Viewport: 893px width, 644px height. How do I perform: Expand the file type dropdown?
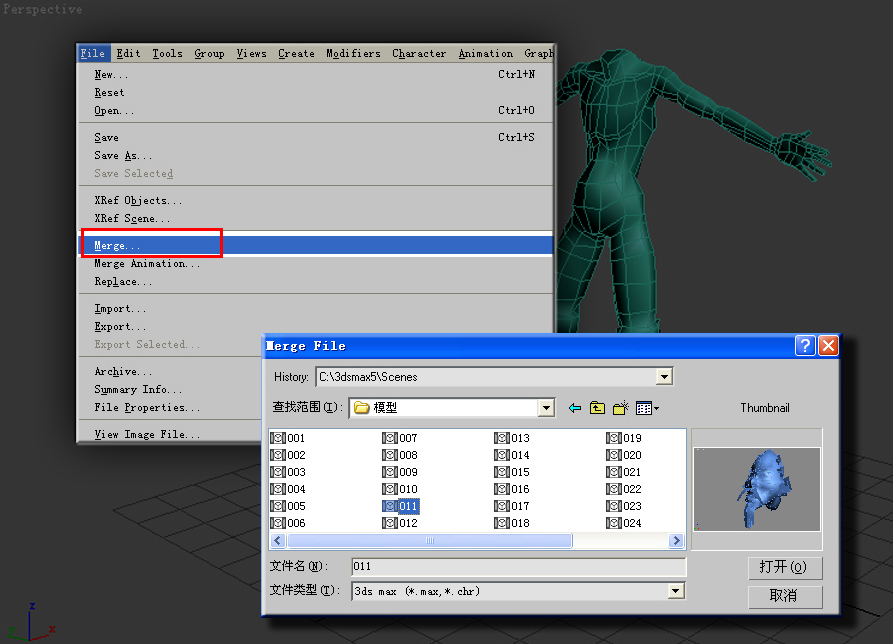point(676,591)
